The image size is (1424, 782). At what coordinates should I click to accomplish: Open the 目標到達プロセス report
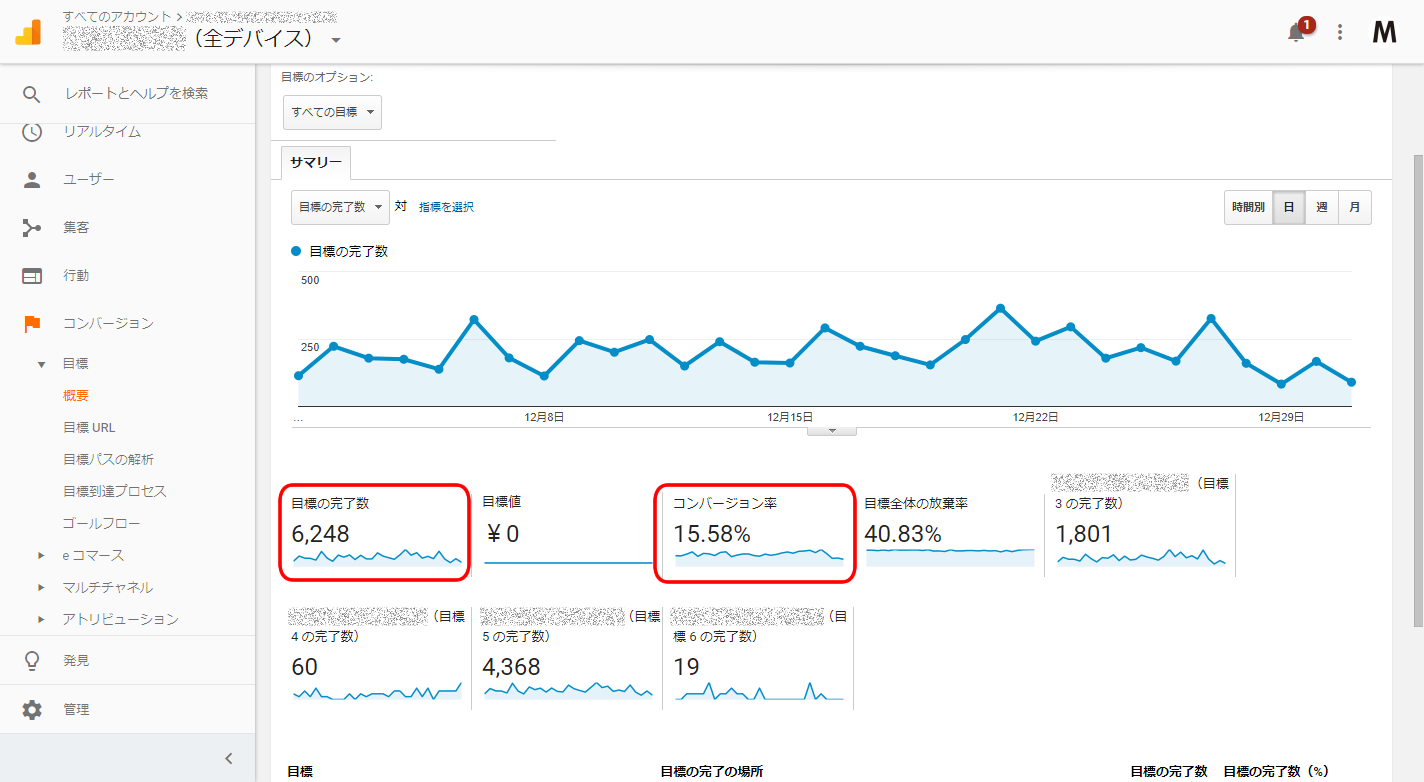(x=114, y=491)
